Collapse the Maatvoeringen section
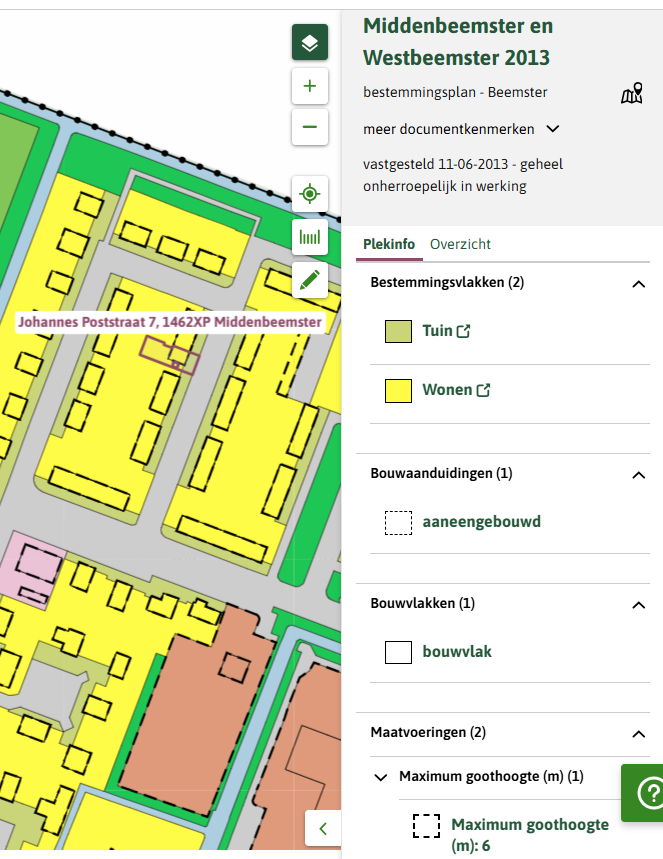The height and width of the screenshot is (859, 663). 638,733
